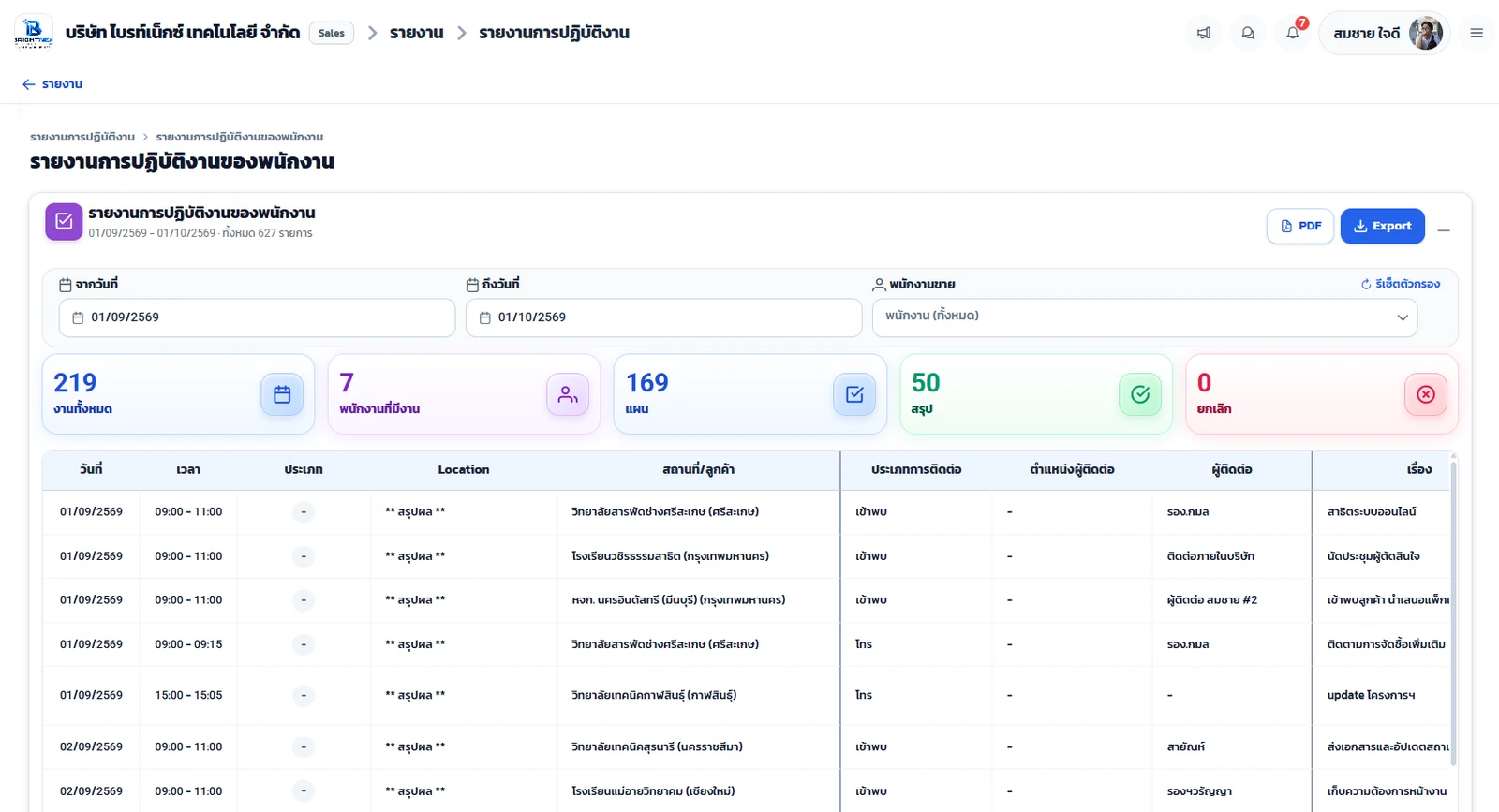Screen dimensions: 1499x812
Task: Click the checkbox icon in the 169 card
Action: [854, 394]
